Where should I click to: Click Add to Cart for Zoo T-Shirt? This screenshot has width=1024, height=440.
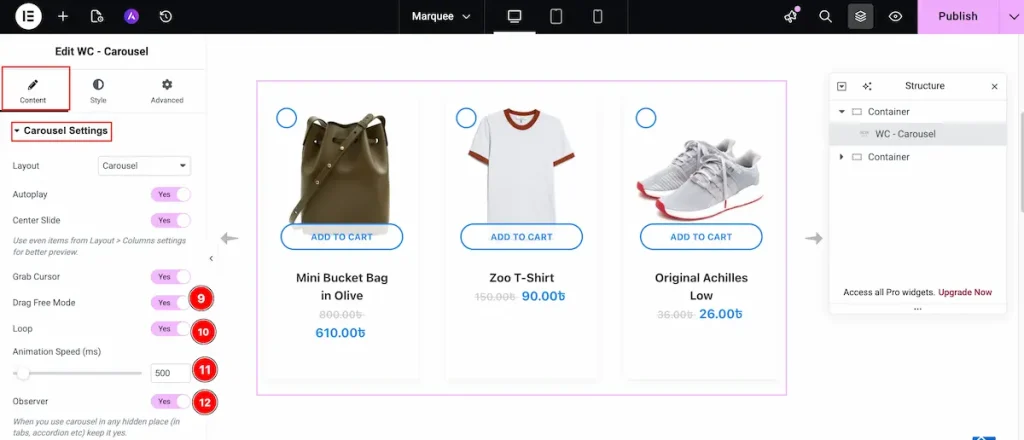pyautogui.click(x=521, y=237)
